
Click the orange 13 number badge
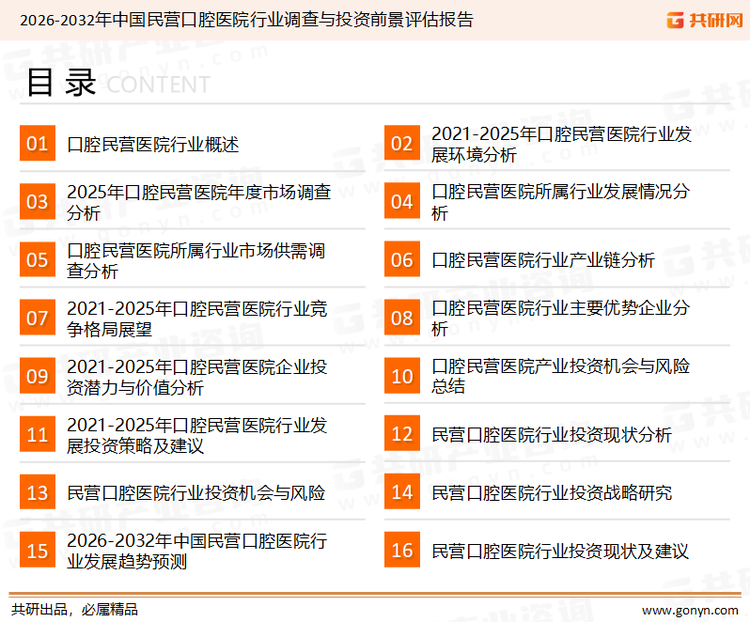click(37, 492)
